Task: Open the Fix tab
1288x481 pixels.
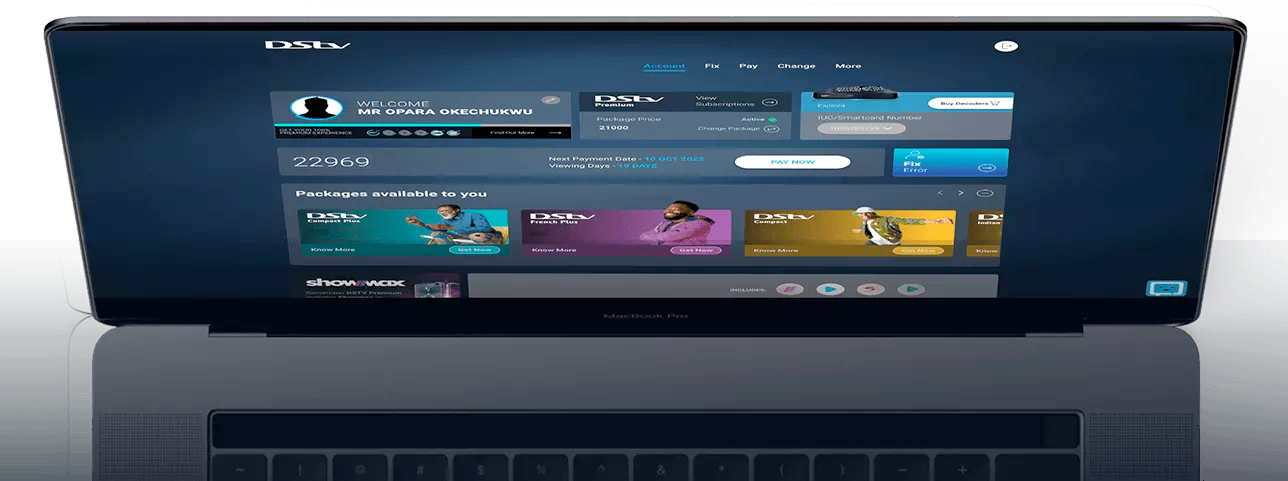Action: [712, 66]
